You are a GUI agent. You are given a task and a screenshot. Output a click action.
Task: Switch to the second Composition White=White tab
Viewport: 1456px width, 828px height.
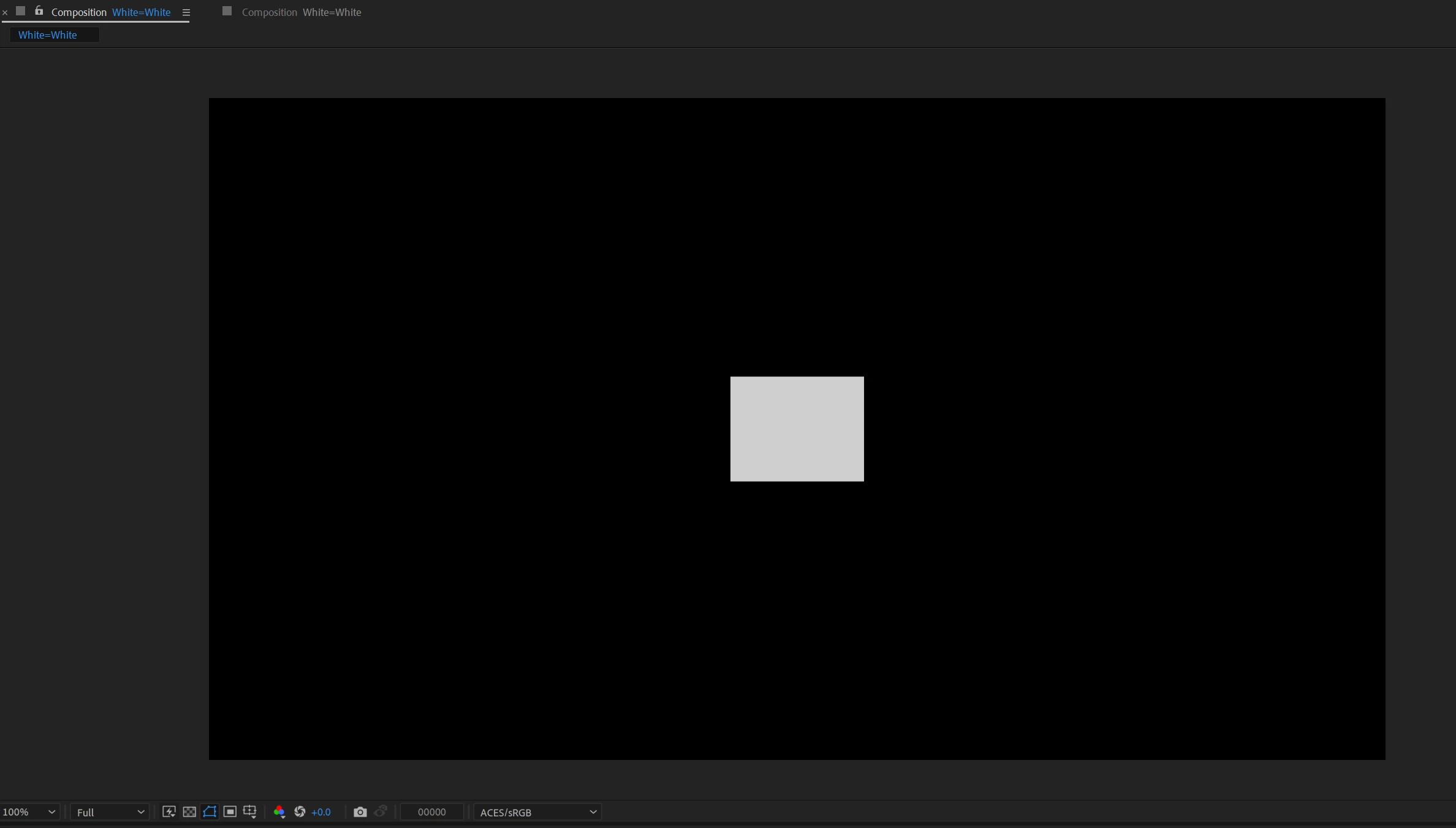tap(301, 12)
